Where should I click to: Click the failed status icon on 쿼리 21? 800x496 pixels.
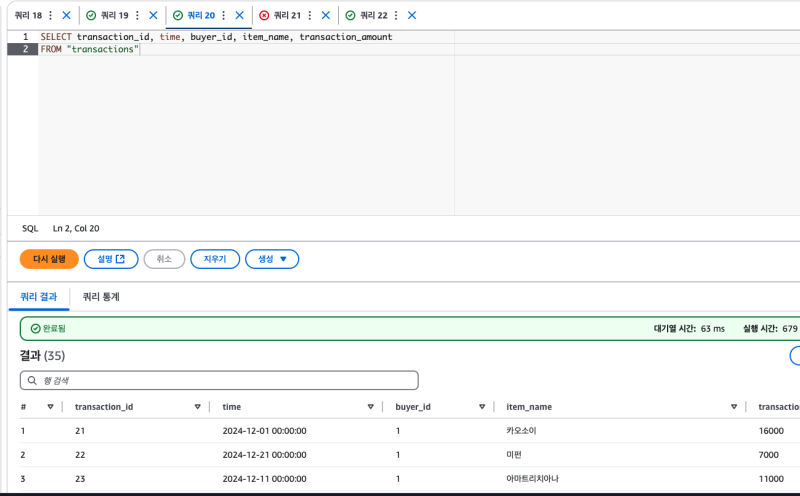[263, 16]
